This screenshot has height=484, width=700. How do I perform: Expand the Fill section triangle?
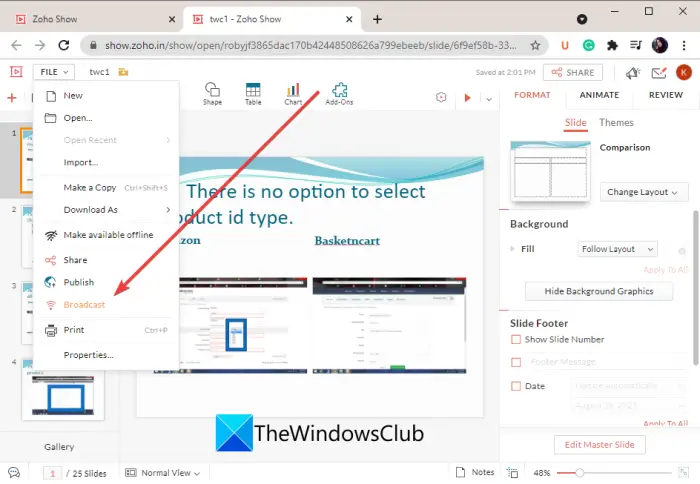512,249
